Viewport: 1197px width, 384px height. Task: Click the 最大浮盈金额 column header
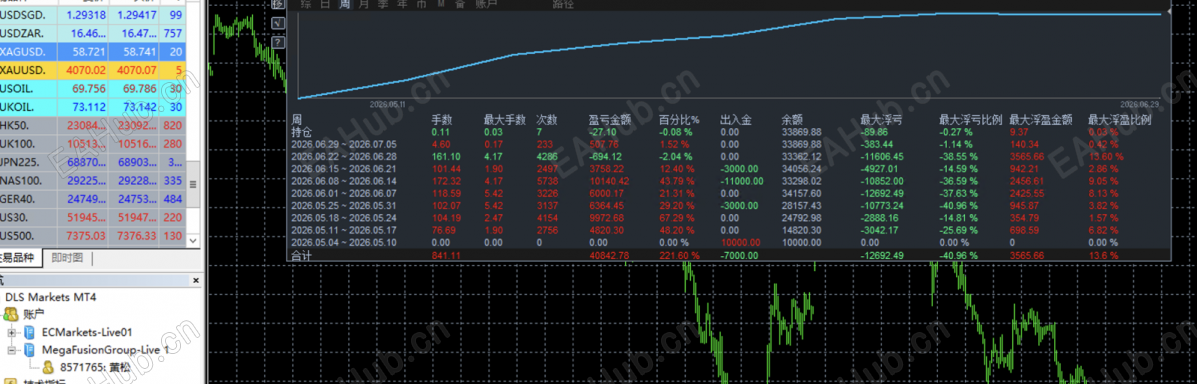coord(1041,120)
